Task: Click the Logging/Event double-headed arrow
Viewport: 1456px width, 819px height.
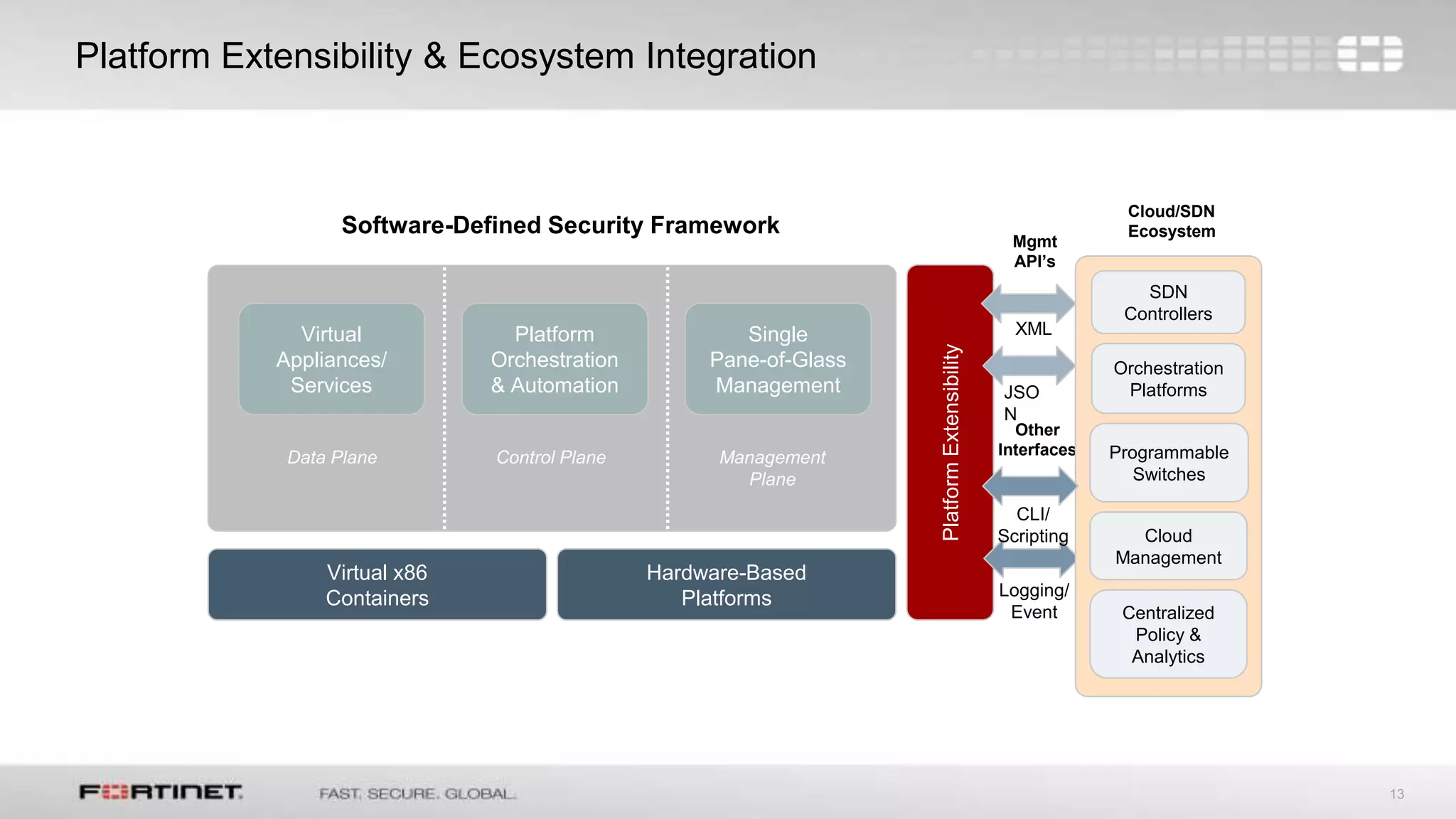Action: click(x=1029, y=559)
